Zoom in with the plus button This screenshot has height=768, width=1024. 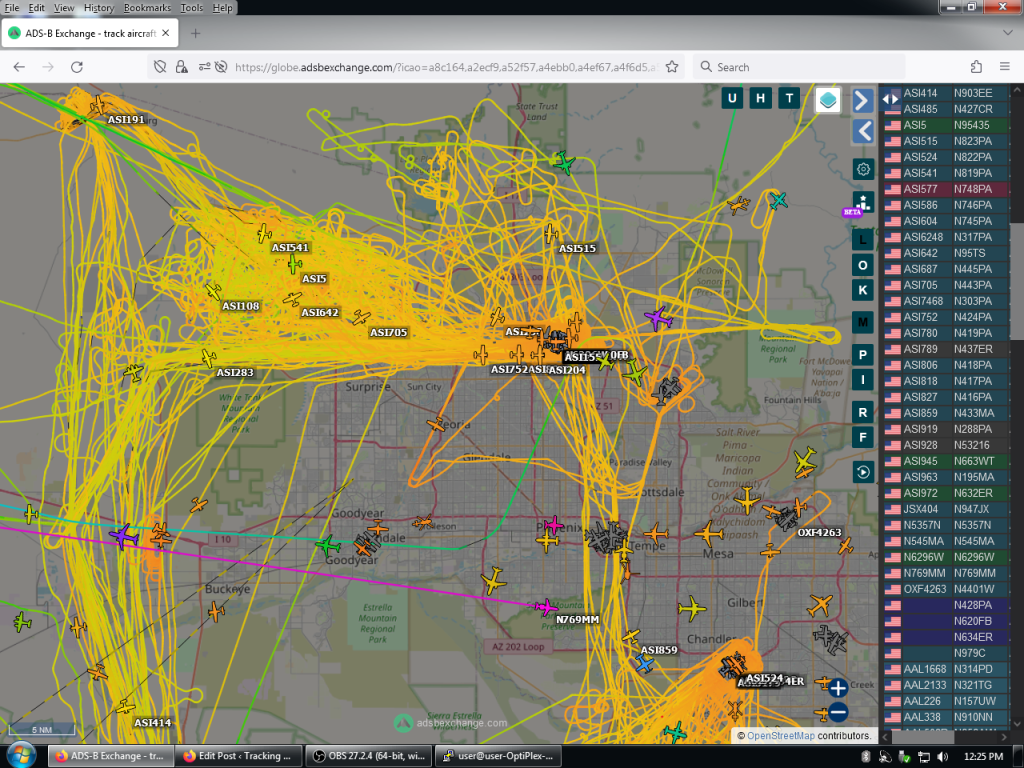point(838,688)
